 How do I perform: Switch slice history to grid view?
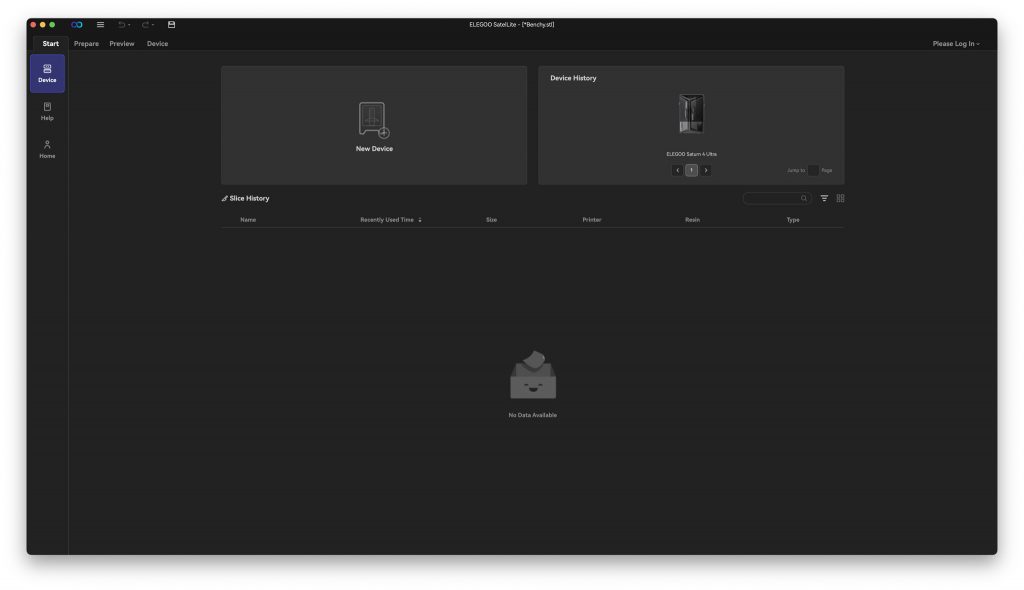tap(840, 198)
